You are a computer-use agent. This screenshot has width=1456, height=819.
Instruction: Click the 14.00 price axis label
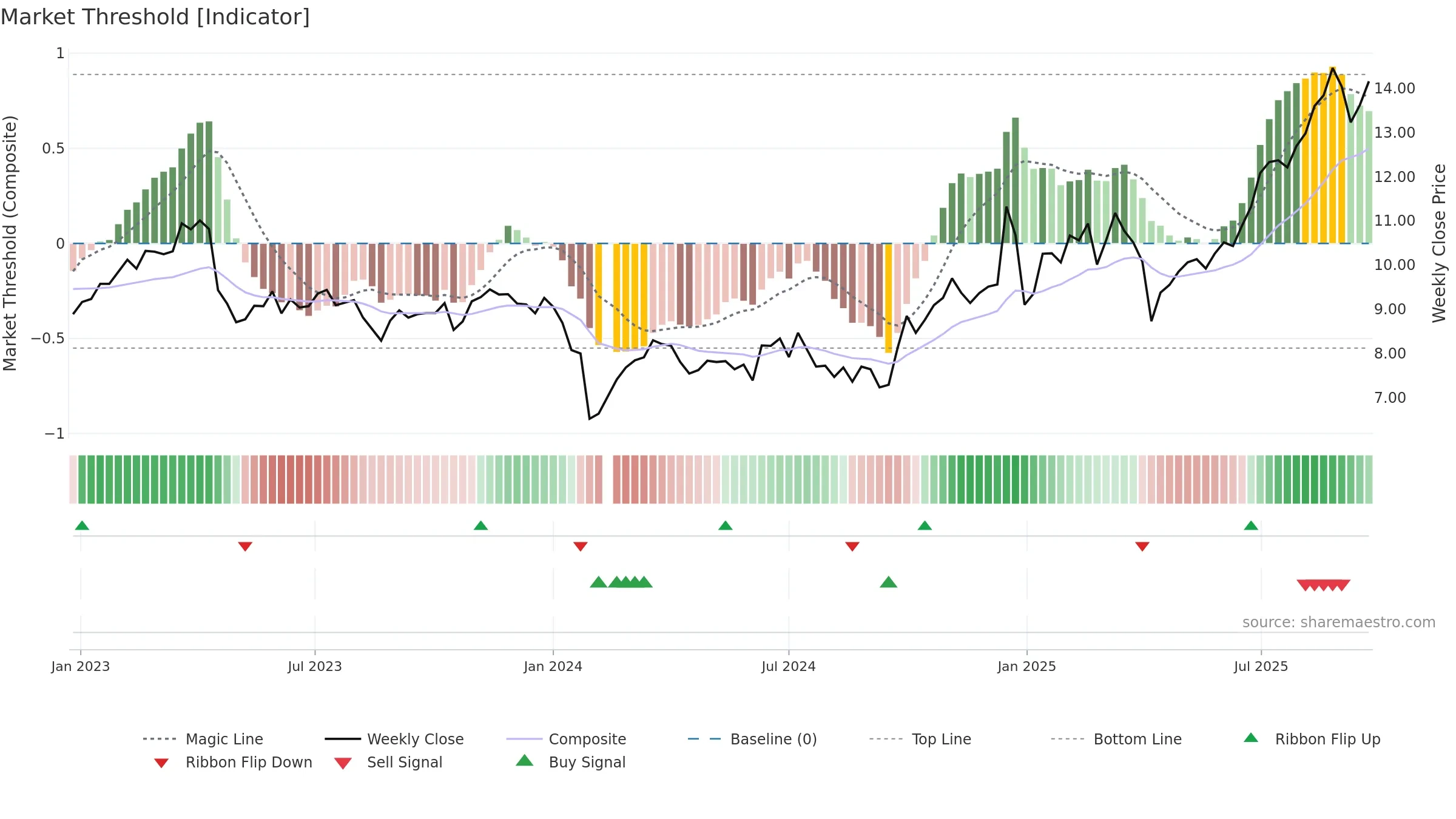coord(1395,89)
